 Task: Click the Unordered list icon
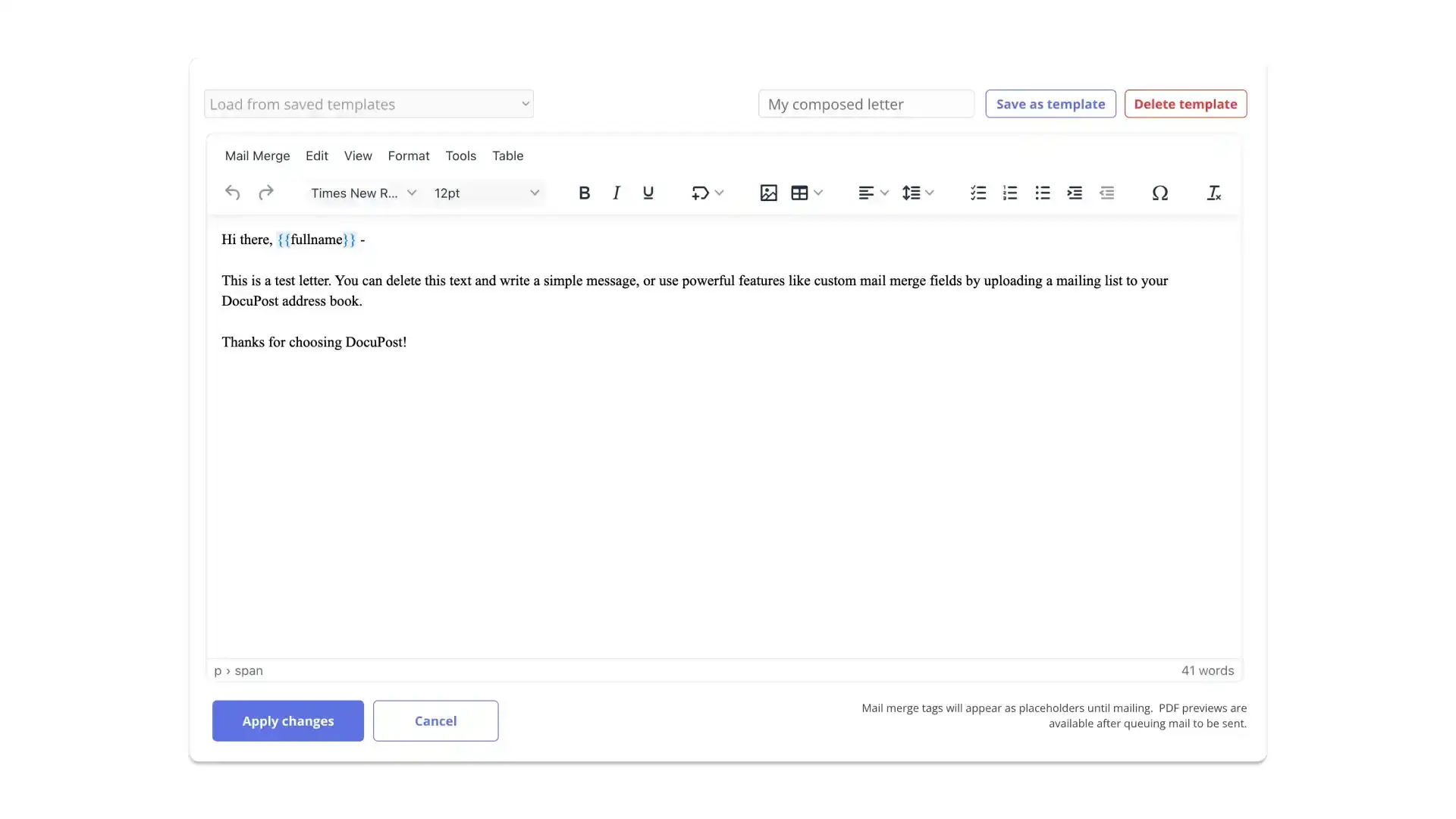point(1043,192)
